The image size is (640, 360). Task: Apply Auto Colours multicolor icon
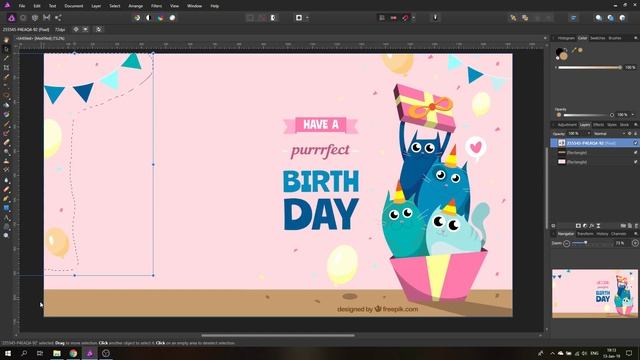tap(160, 18)
